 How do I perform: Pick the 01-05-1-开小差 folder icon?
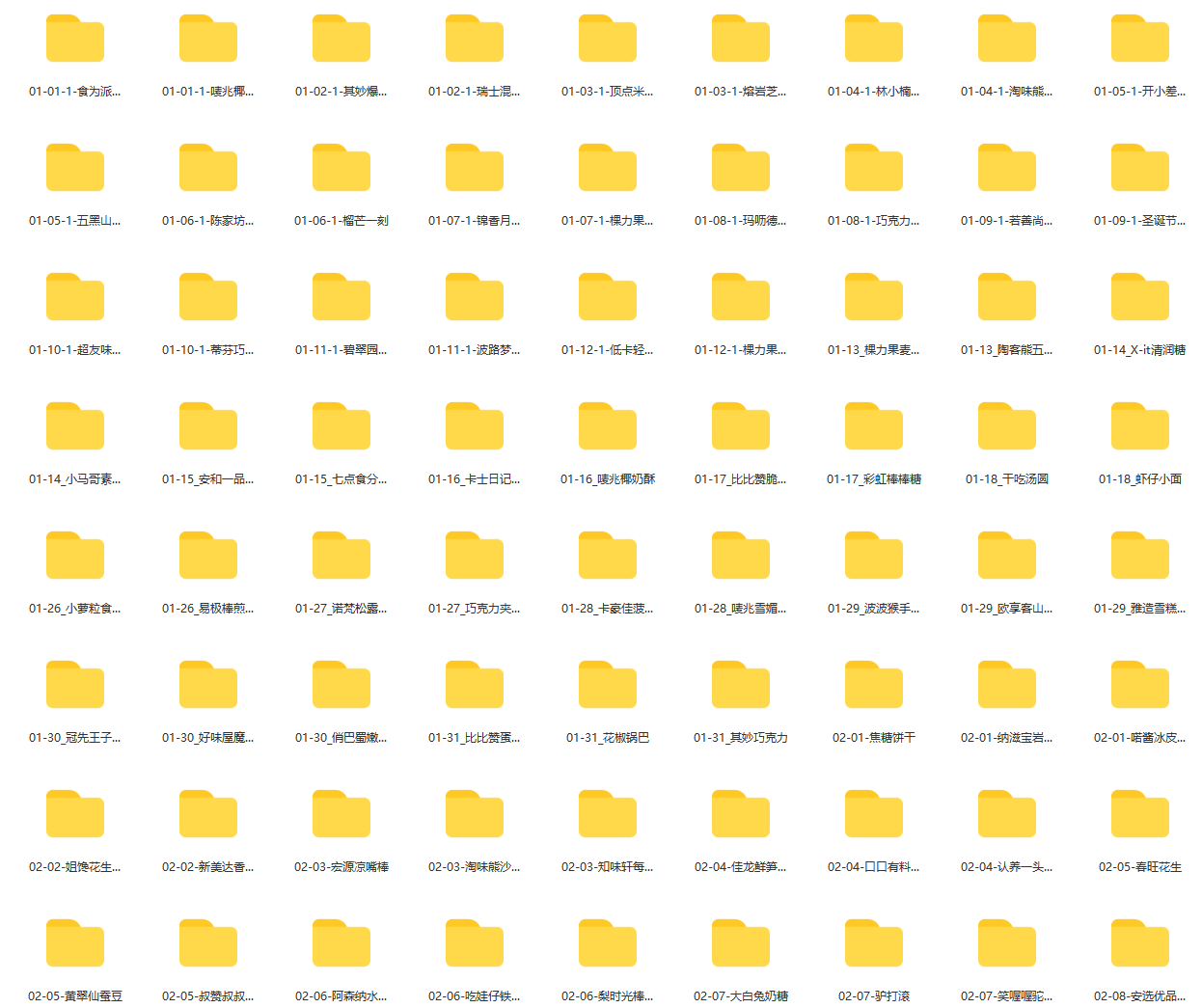(x=1140, y=39)
